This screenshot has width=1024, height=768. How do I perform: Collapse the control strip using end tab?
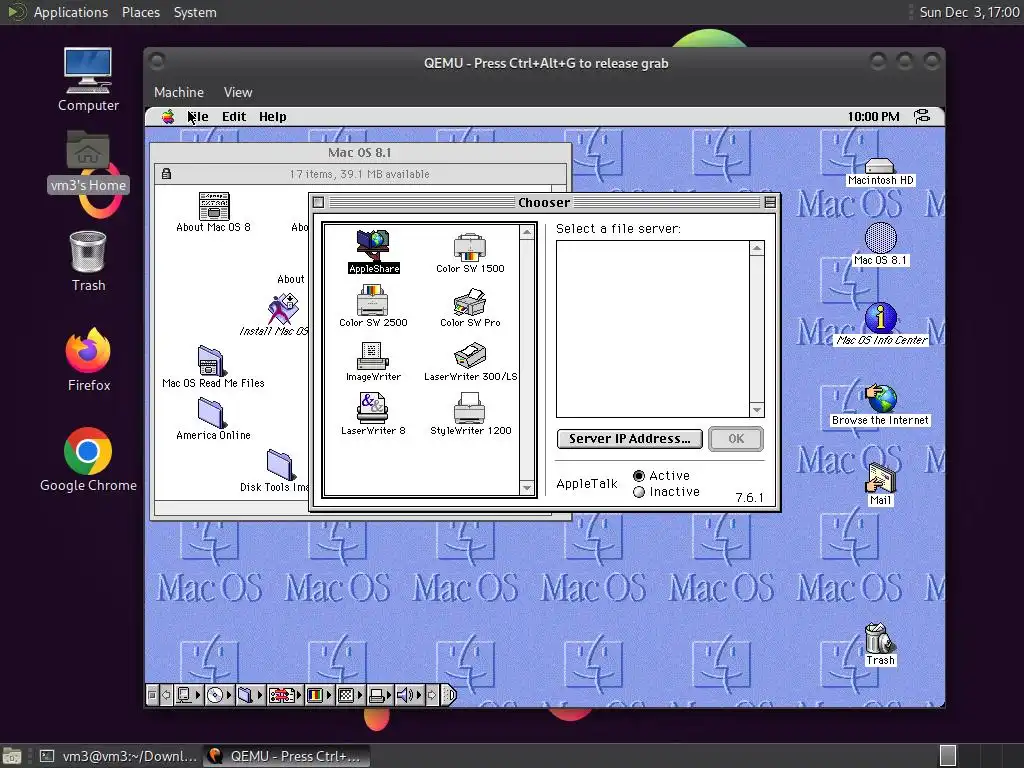pyautogui.click(x=449, y=695)
